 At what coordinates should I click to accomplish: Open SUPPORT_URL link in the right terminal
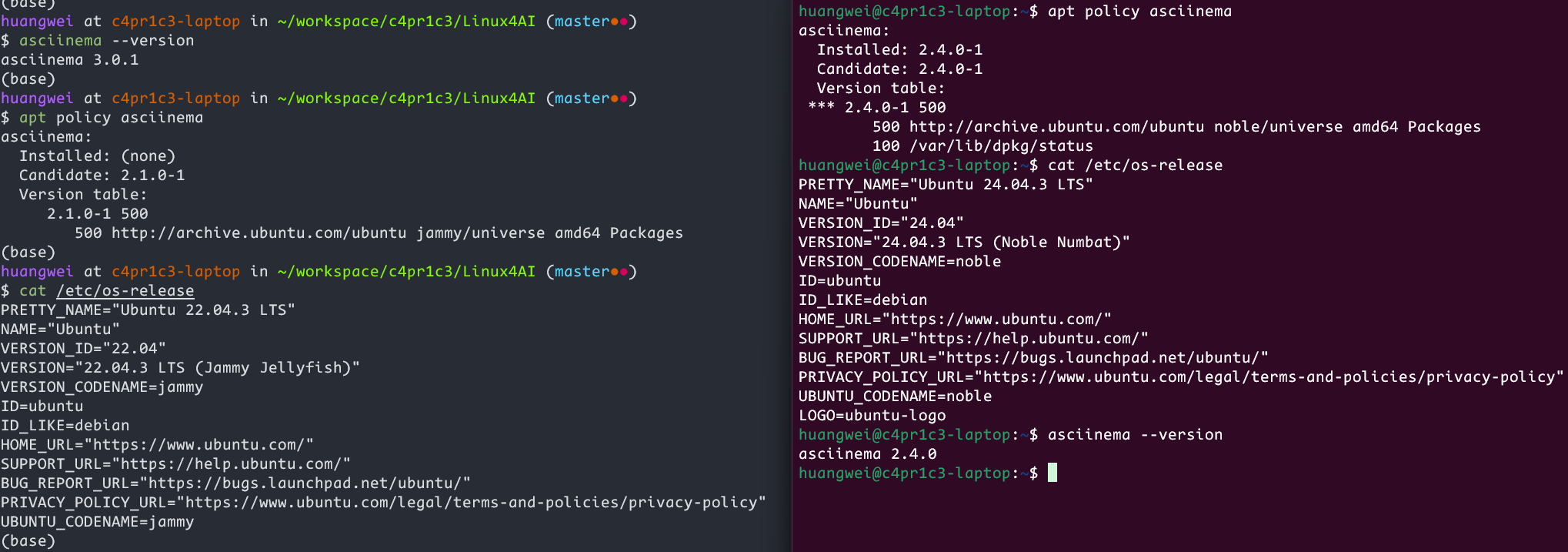click(1029, 338)
